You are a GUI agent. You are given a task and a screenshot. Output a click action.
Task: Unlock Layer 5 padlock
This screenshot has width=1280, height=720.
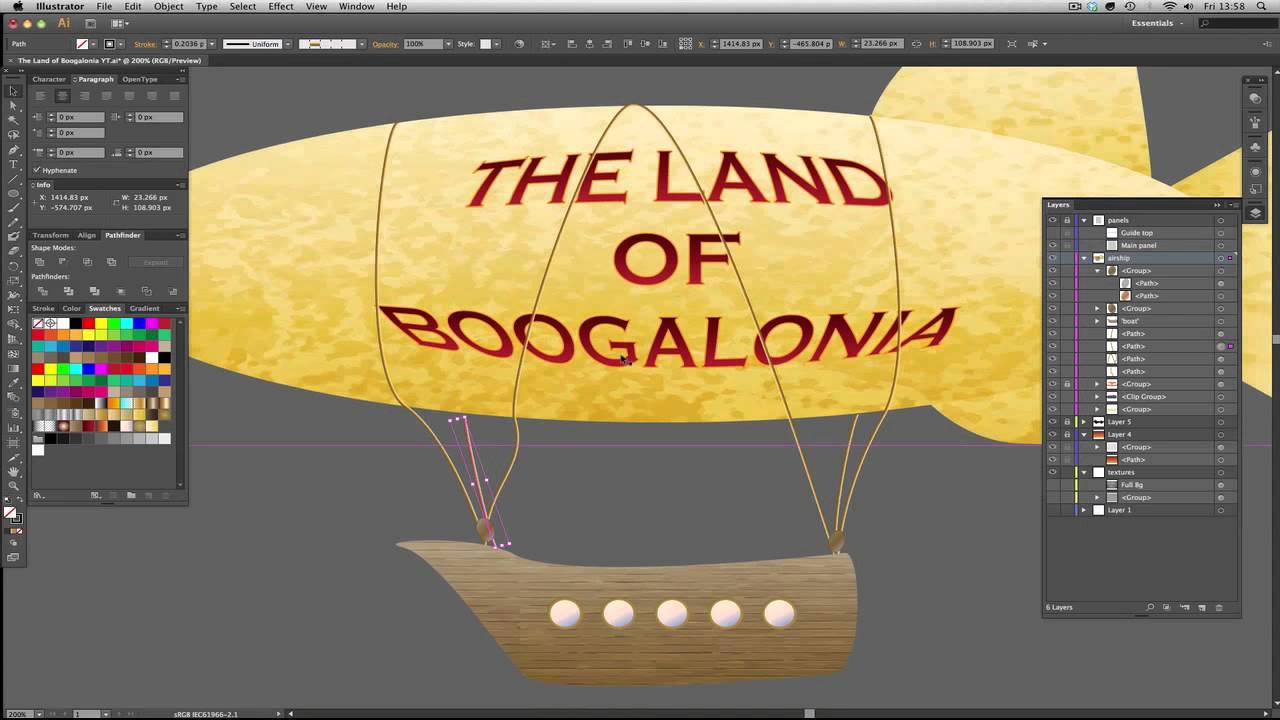(x=1067, y=422)
